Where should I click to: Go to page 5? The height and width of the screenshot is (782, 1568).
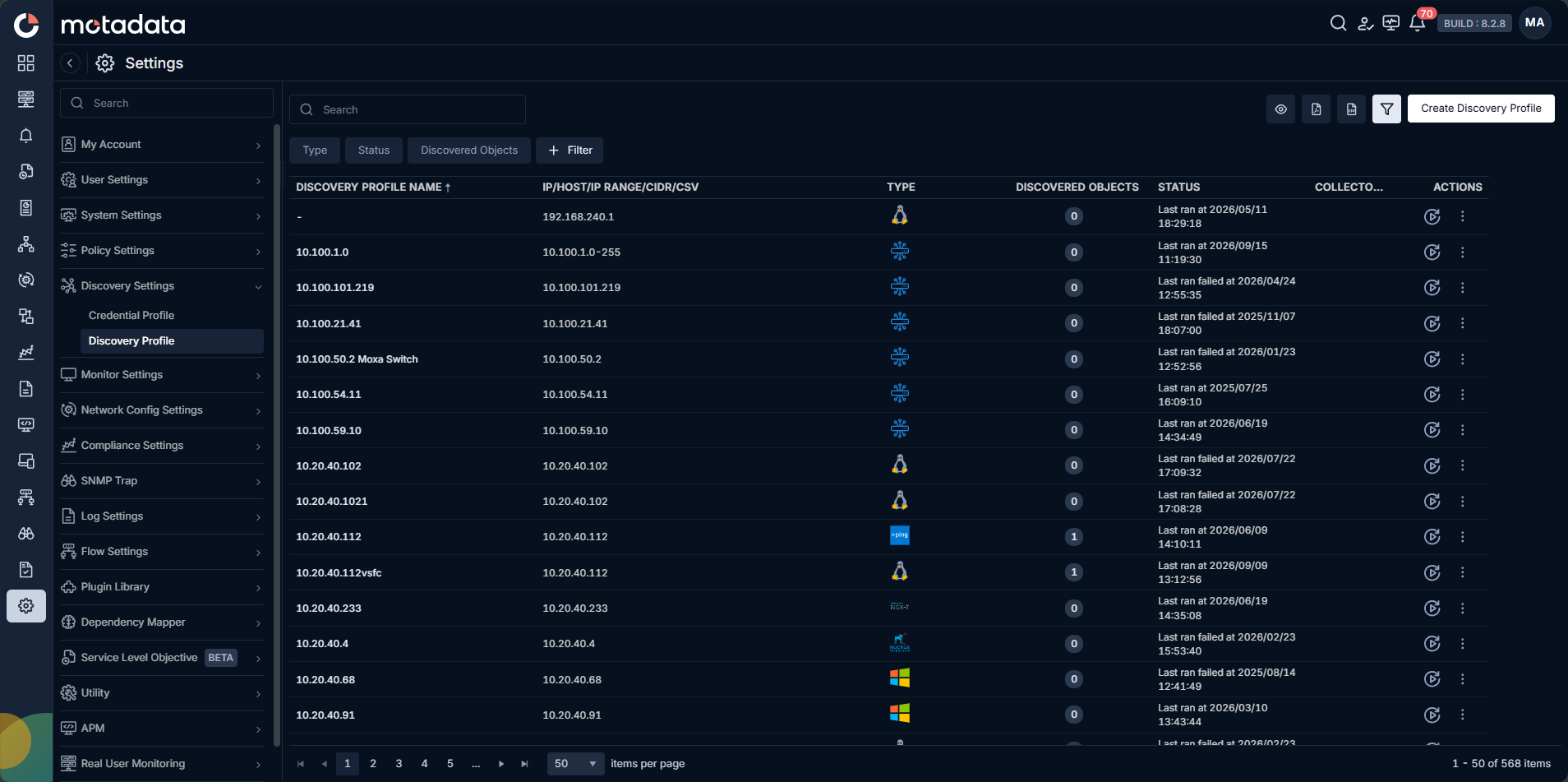click(450, 764)
